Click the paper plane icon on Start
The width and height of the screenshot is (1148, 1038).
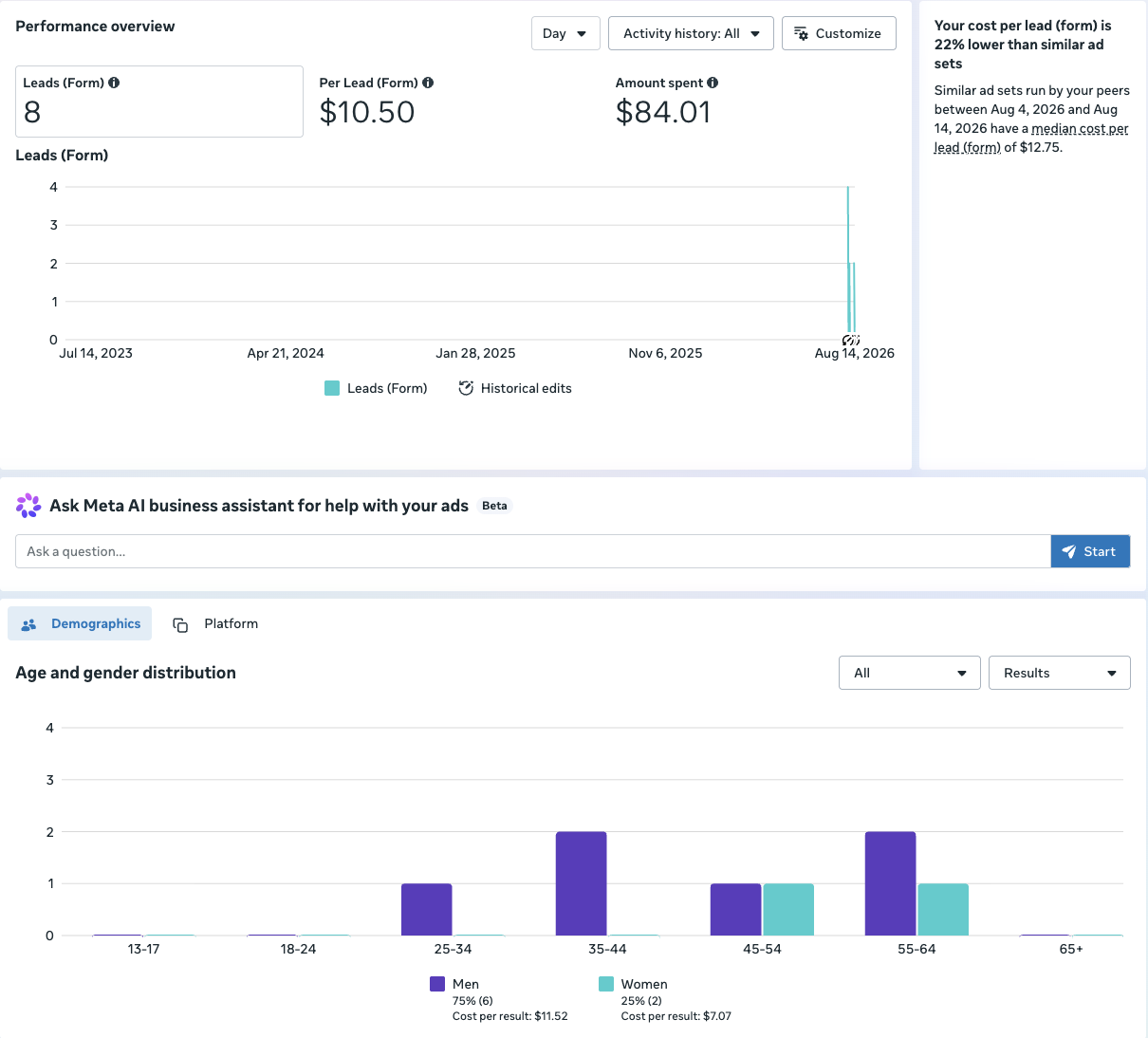[1069, 551]
